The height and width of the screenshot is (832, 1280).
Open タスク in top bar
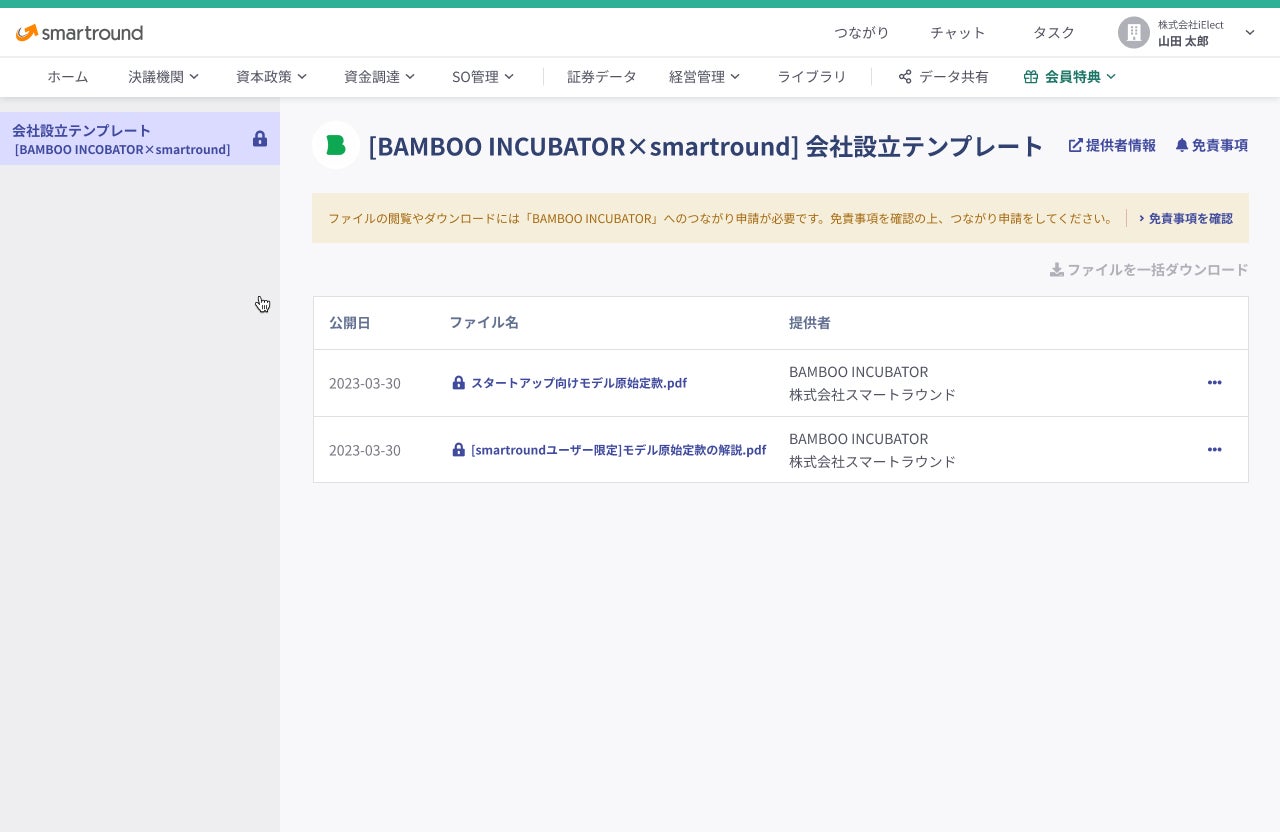click(1054, 33)
